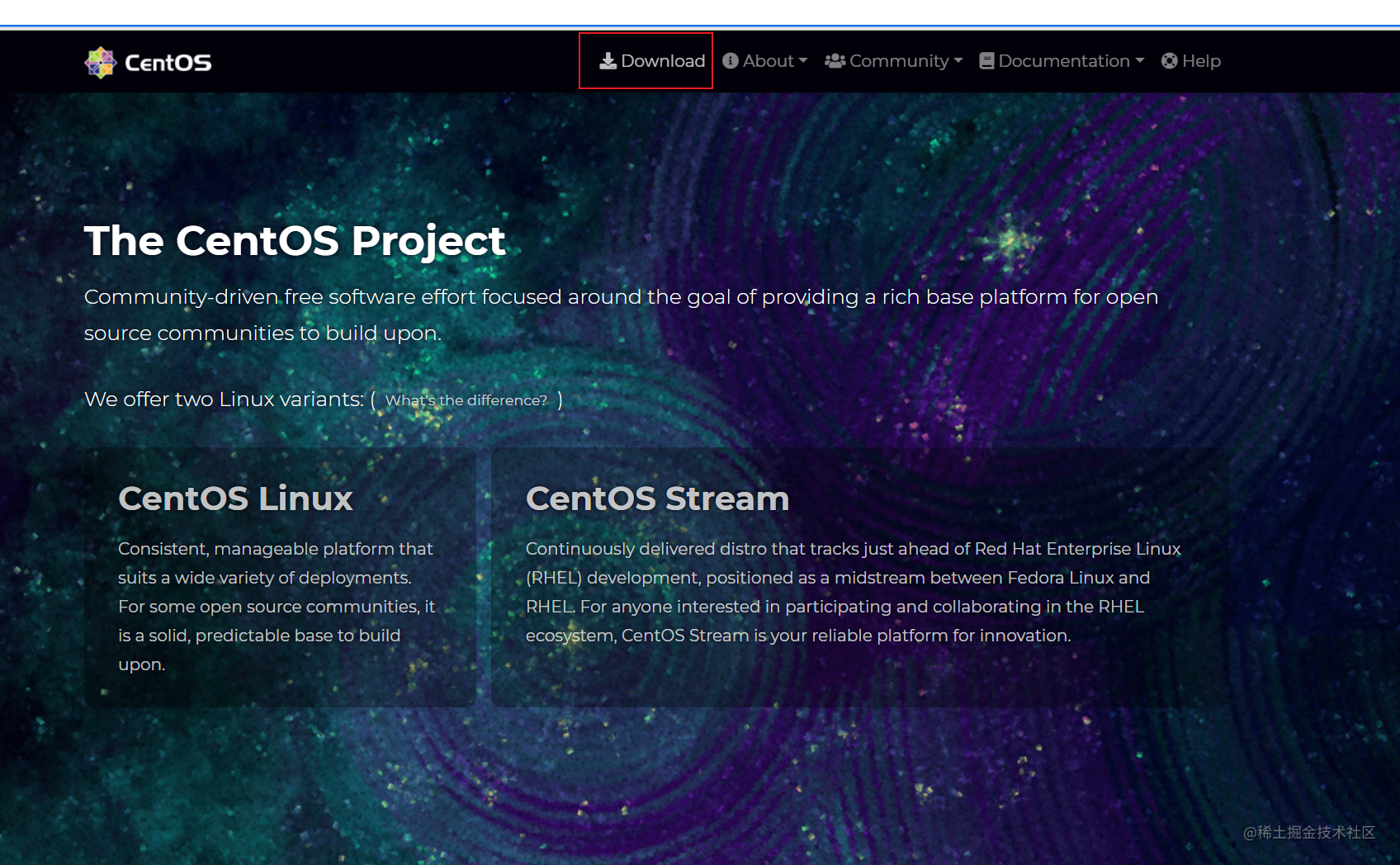Expand the About dropdown caret
This screenshot has width=1400, height=865.
803,61
